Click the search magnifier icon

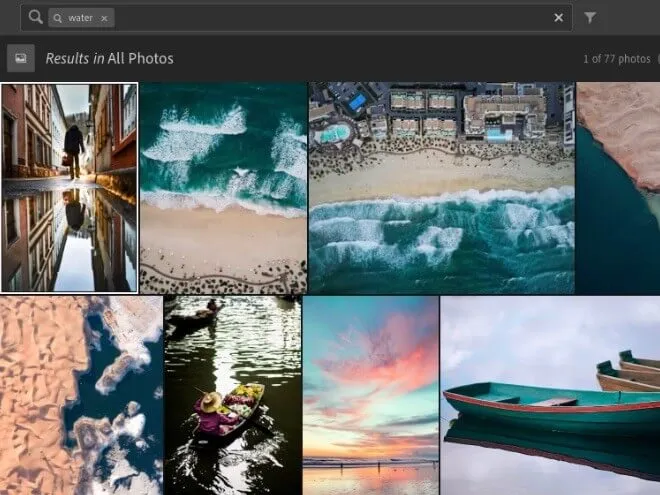pos(35,17)
